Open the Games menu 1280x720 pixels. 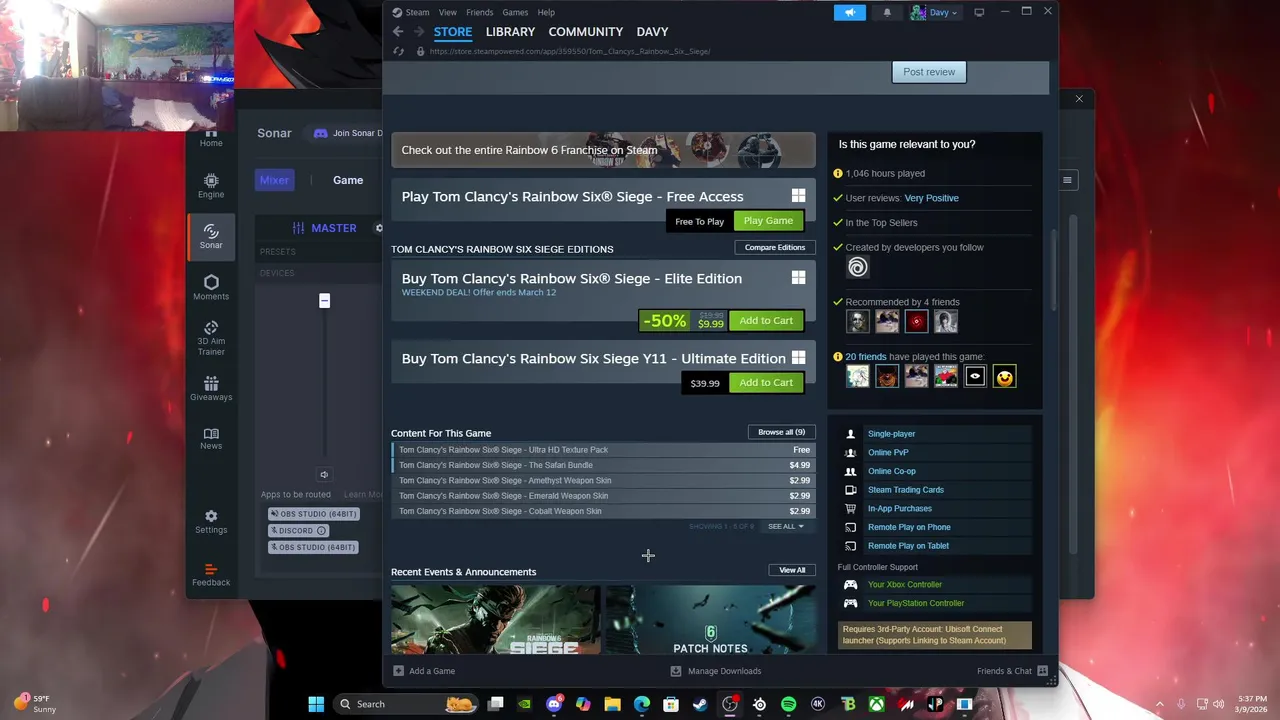point(515,12)
